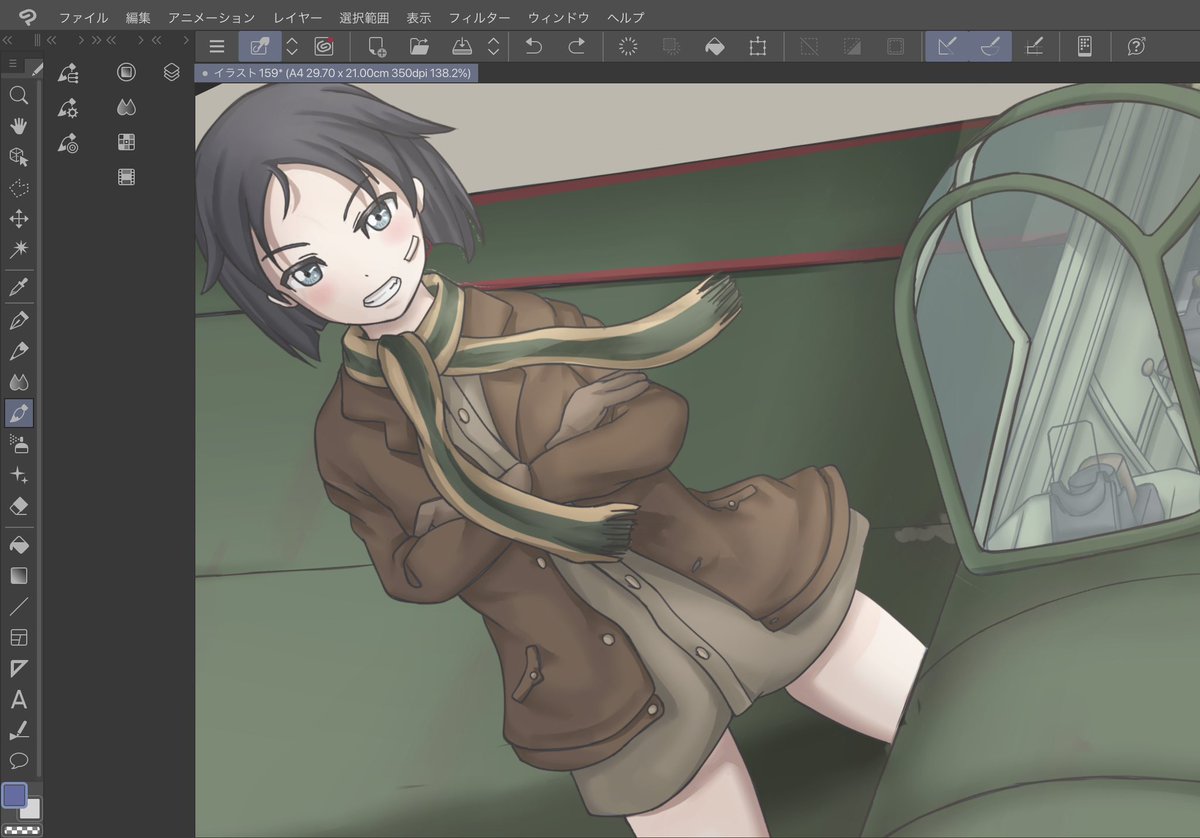Toggle Snap to Grid
Image resolution: width=1200 pixels, height=838 pixels.
1036,46
